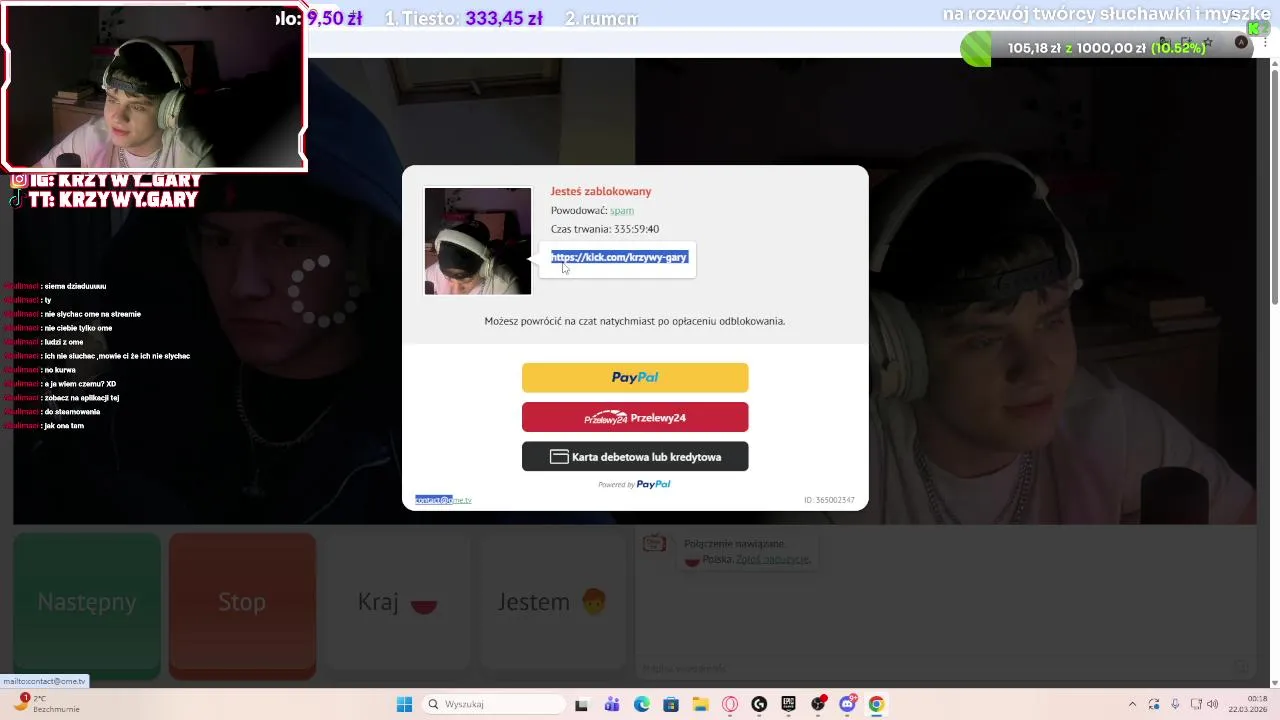Choose the Przelewy24 payment button
The width and height of the screenshot is (1280, 720).
pyautogui.click(x=635, y=417)
